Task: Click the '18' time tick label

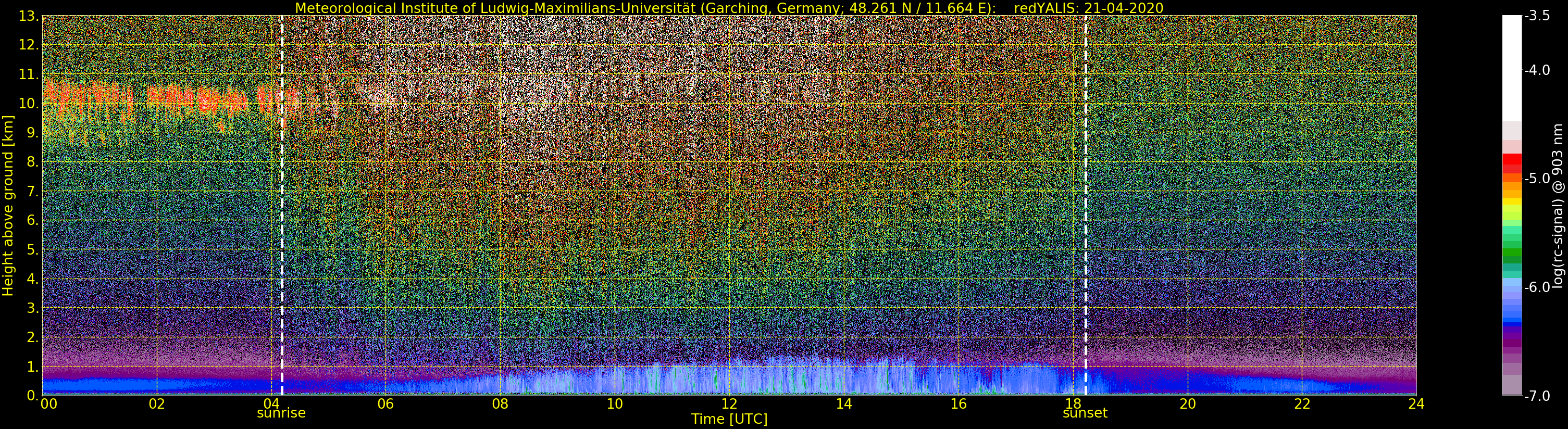Action: (x=1073, y=403)
